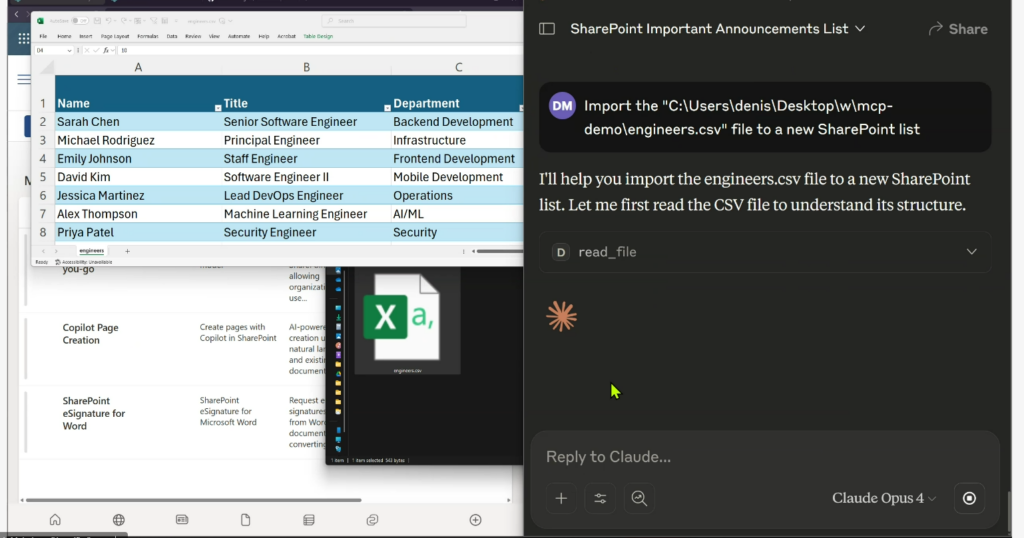Image resolution: width=1024 pixels, height=538 pixels.
Task: Click the SharePoint home icon in bottom bar
Action: click(x=55, y=520)
